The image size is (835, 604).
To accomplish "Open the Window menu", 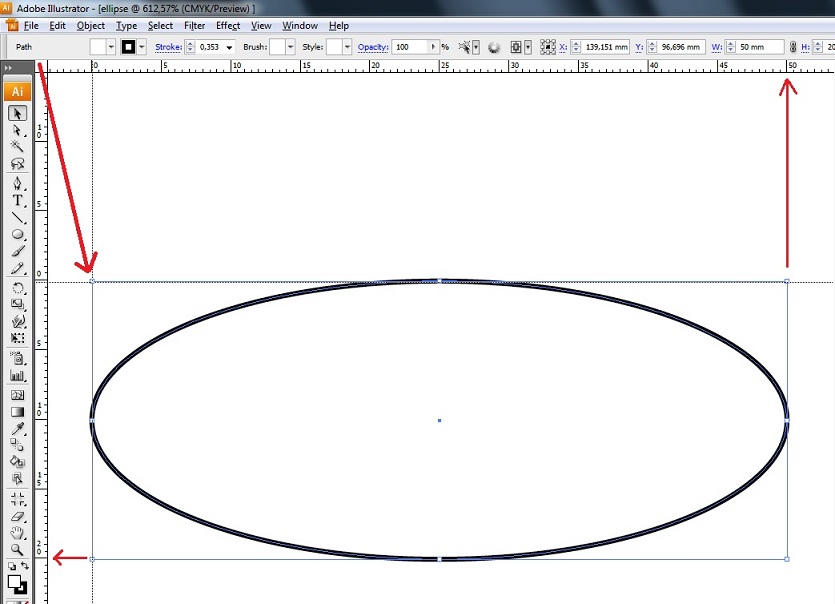I will pos(300,26).
